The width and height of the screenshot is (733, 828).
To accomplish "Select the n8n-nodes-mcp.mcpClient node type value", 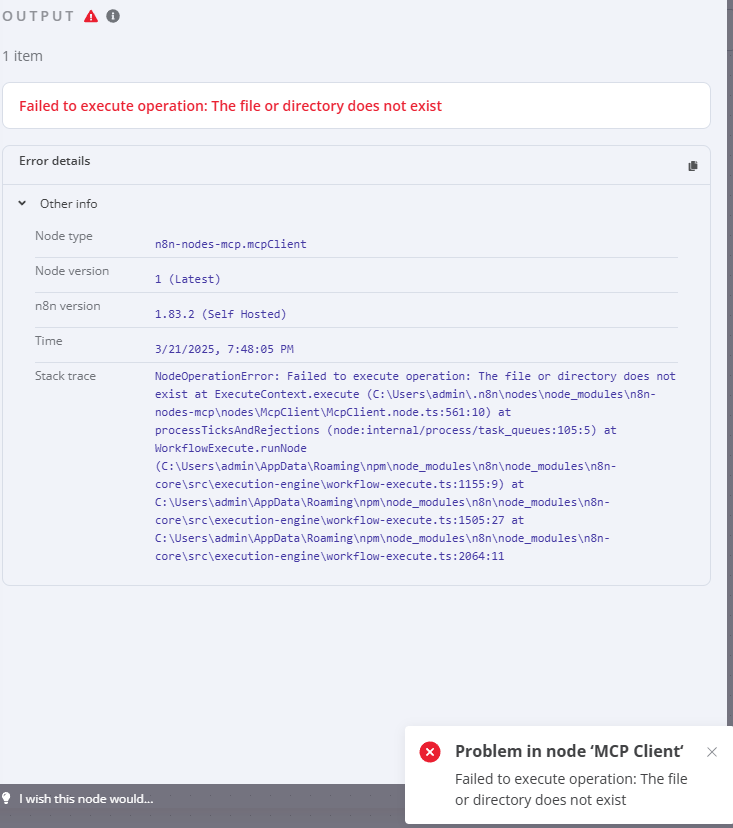I will click(230, 243).
